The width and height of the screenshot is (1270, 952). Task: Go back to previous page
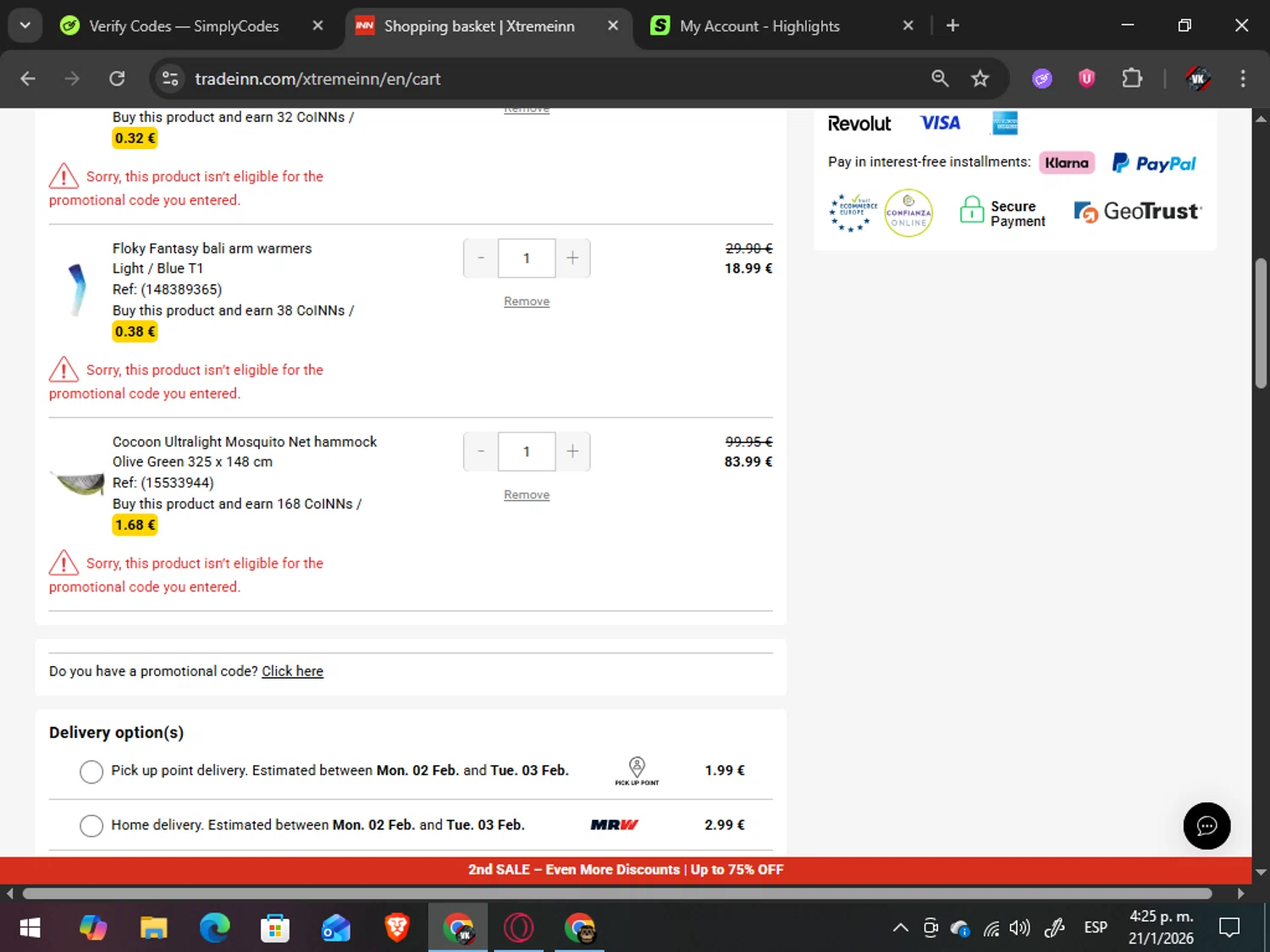click(x=28, y=79)
